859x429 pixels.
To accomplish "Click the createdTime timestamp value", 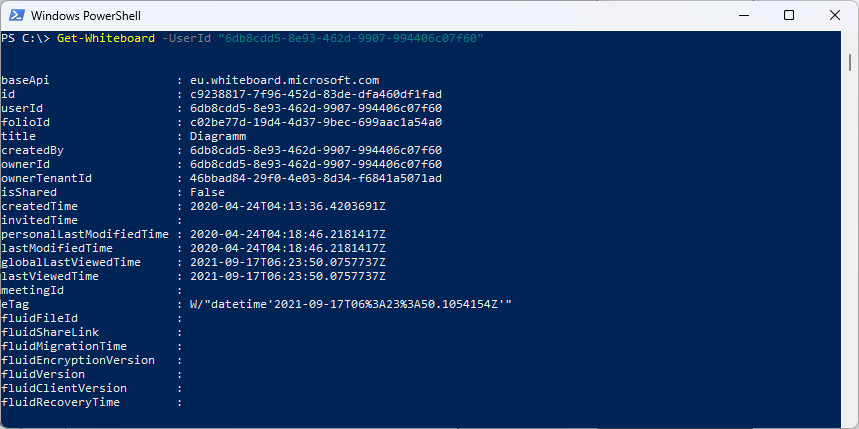I will coord(288,207).
